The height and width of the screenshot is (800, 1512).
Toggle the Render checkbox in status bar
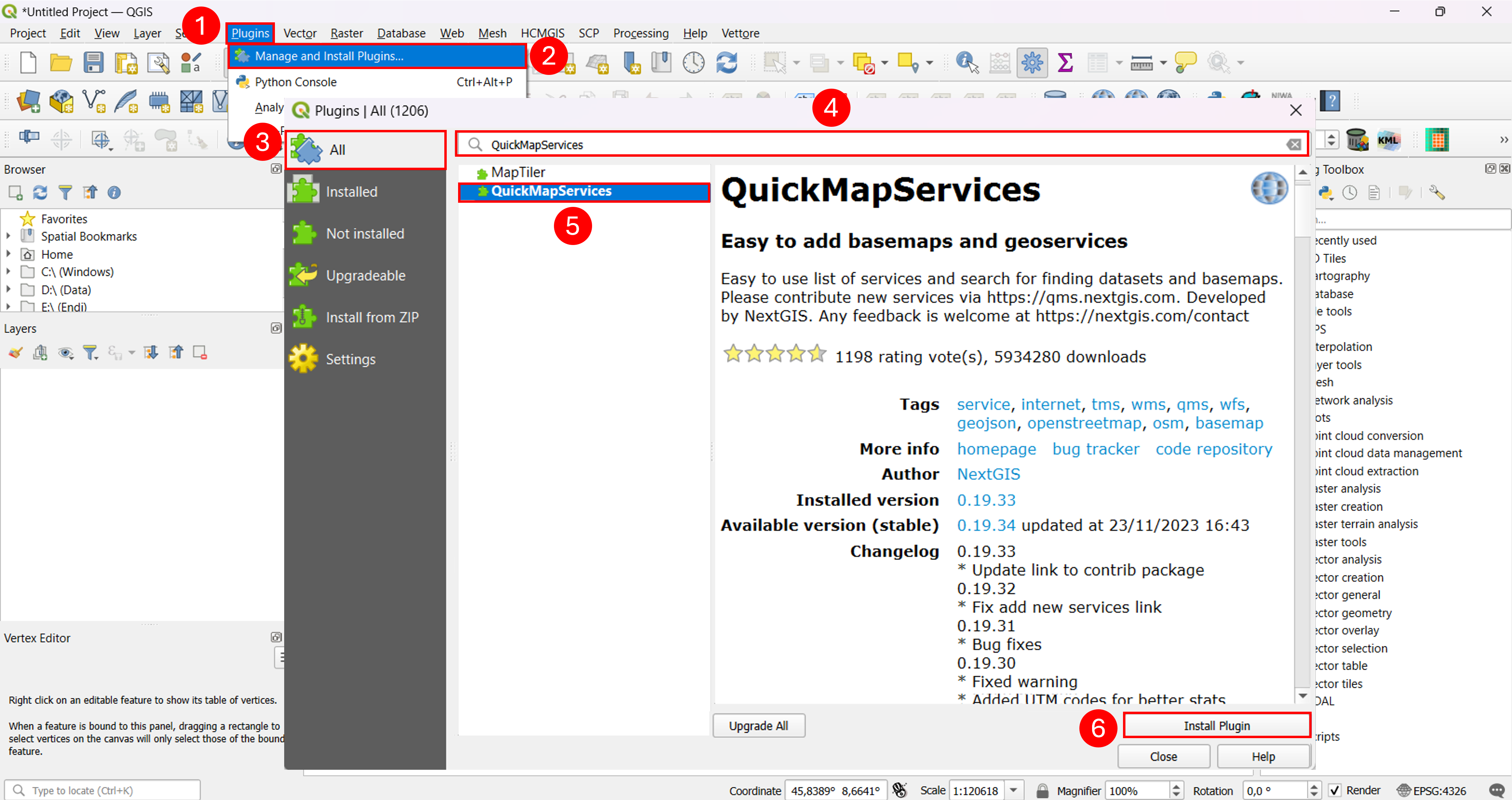pyautogui.click(x=1335, y=790)
